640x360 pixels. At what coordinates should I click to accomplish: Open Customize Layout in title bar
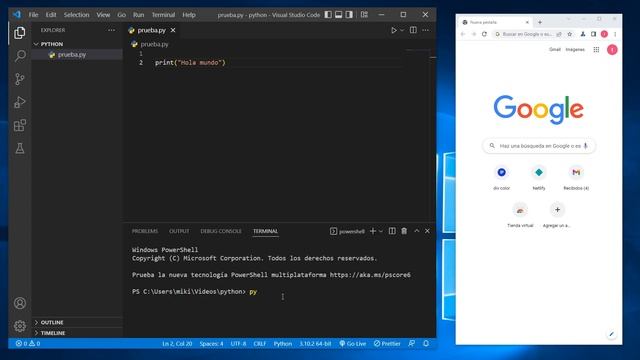pos(364,15)
